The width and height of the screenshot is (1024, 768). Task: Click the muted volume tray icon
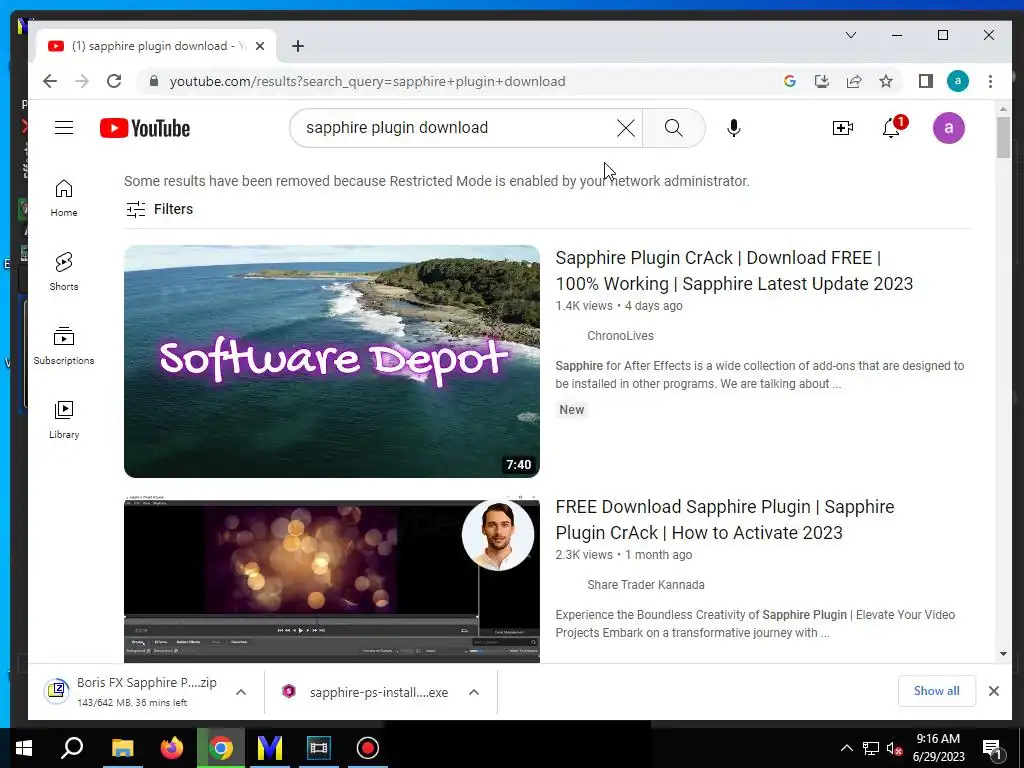click(893, 748)
